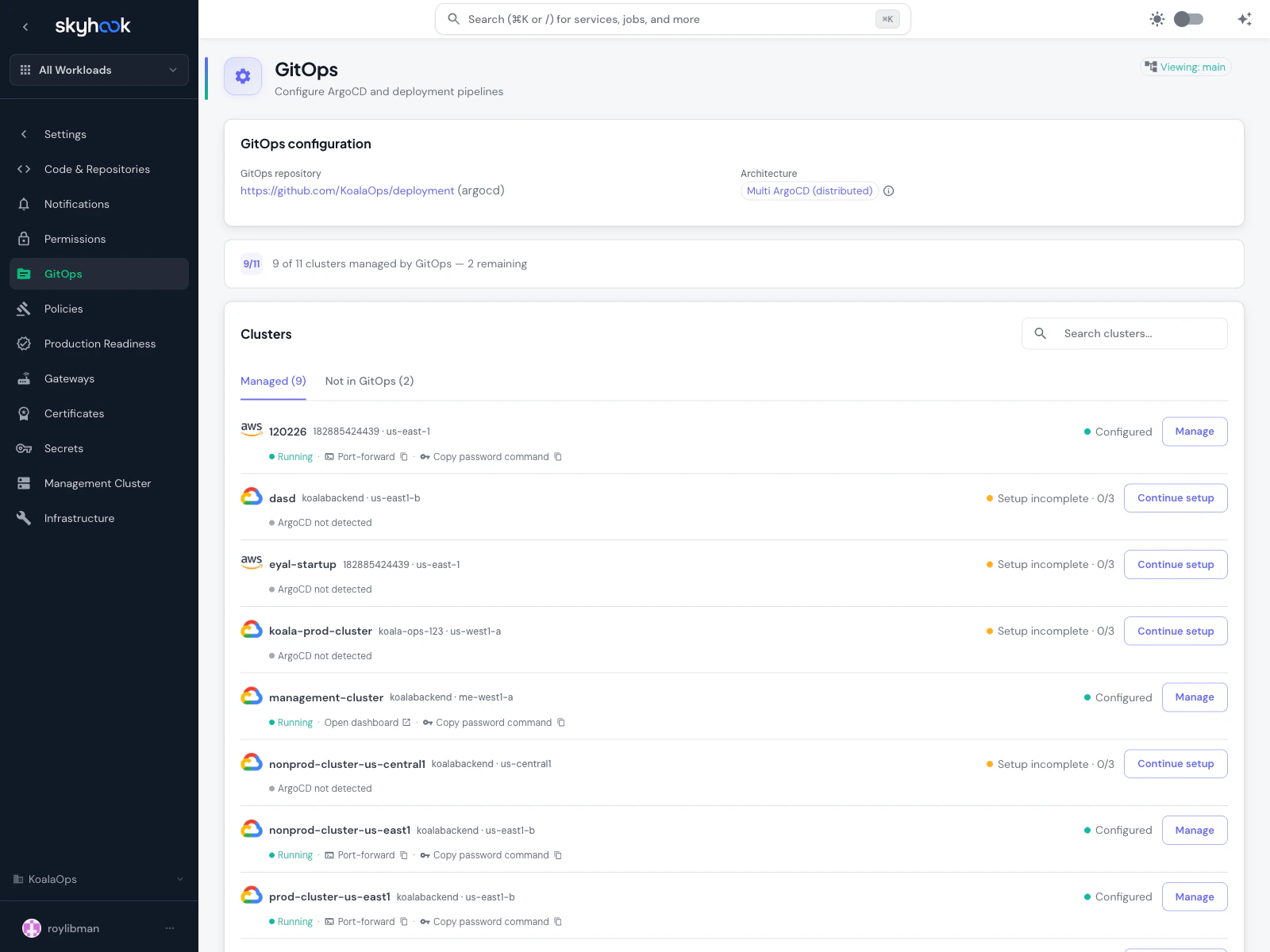Open Policies page
The height and width of the screenshot is (952, 1270).
pyautogui.click(x=99, y=309)
